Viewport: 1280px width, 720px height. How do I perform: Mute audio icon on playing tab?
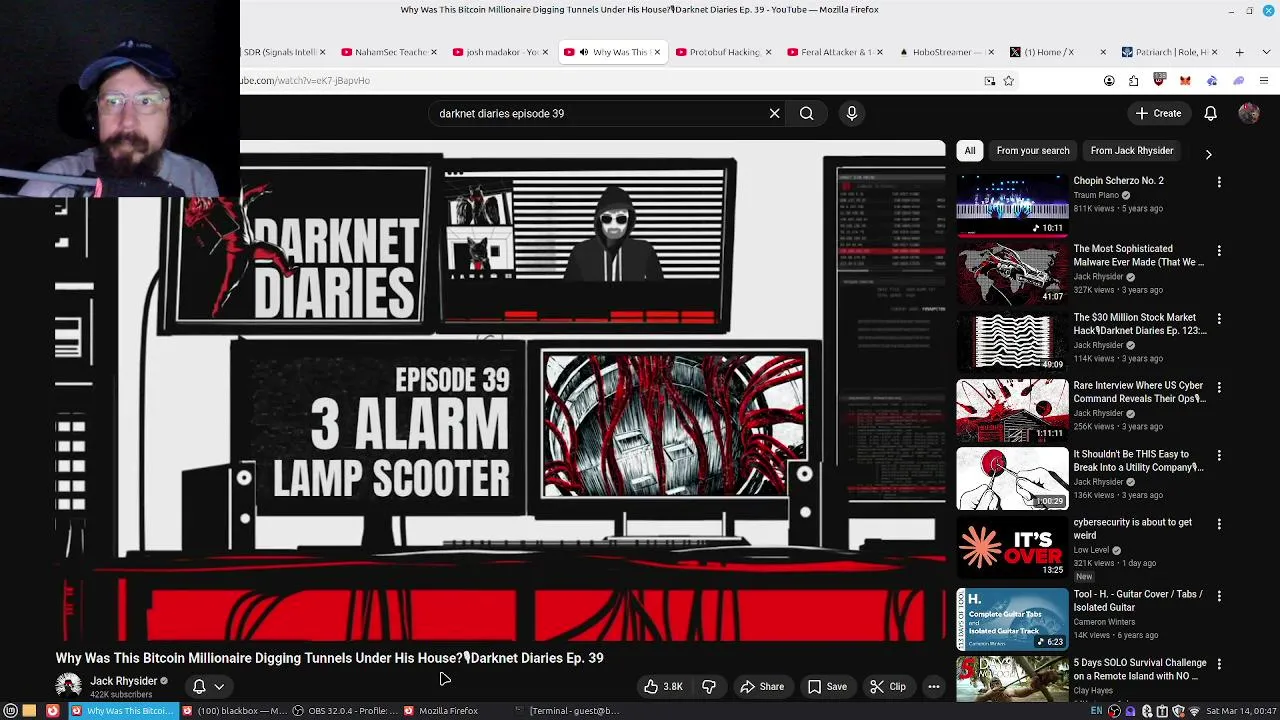pyautogui.click(x=584, y=52)
